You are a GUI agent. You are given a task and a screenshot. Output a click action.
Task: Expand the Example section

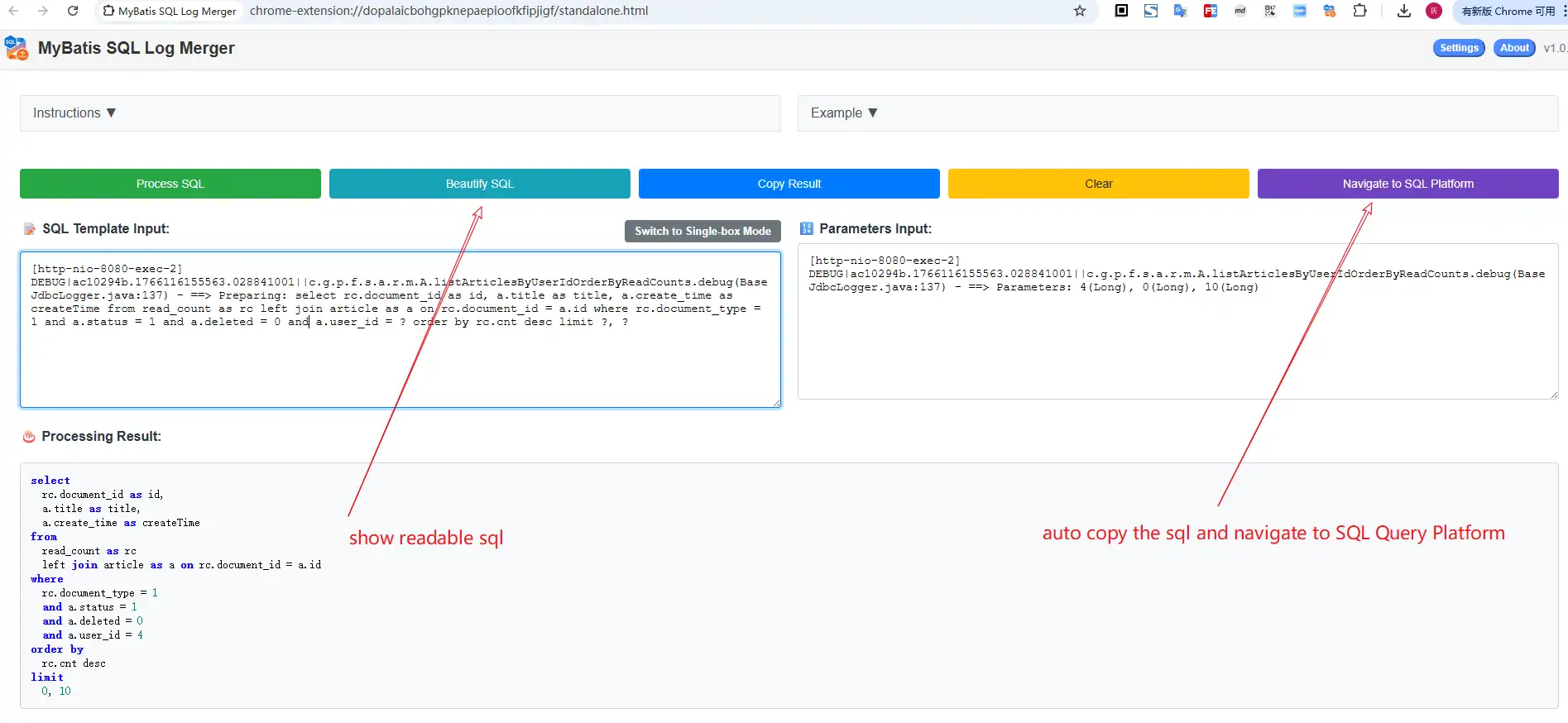click(844, 113)
